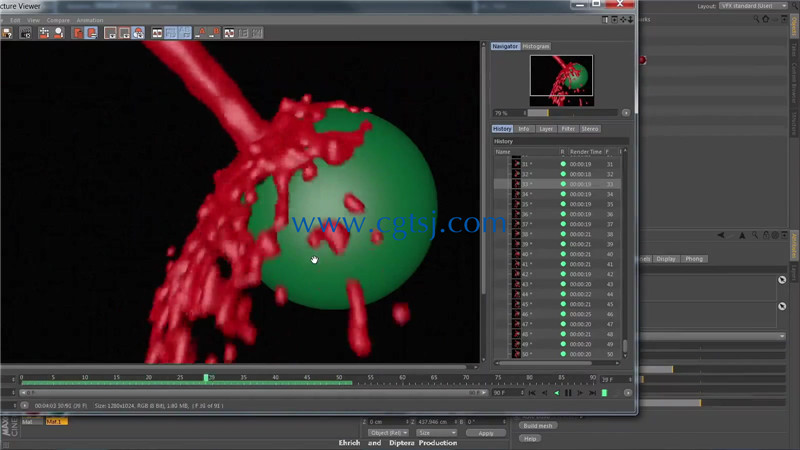The width and height of the screenshot is (800, 450).
Task: Click the Name column header in History
Action: tap(526, 152)
